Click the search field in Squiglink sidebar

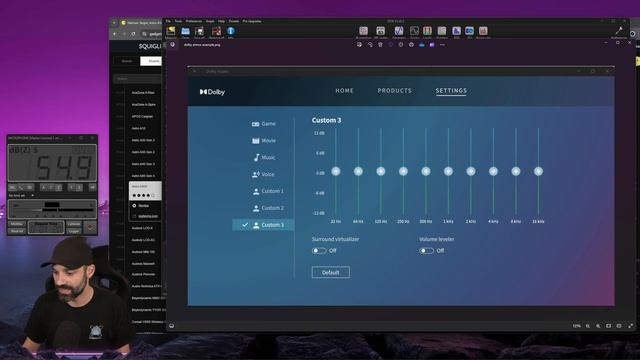138,79
